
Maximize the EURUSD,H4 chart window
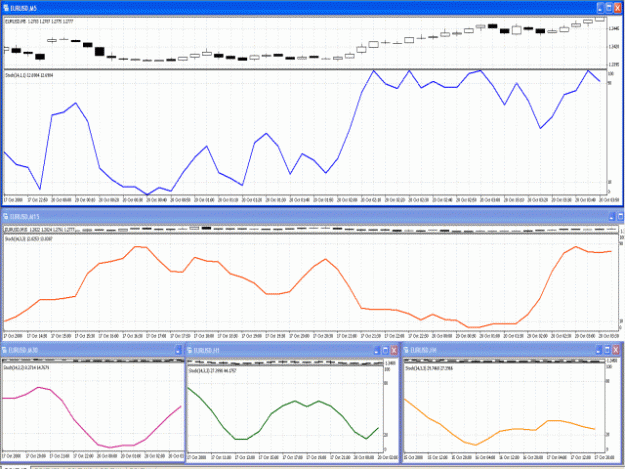tap(607, 350)
